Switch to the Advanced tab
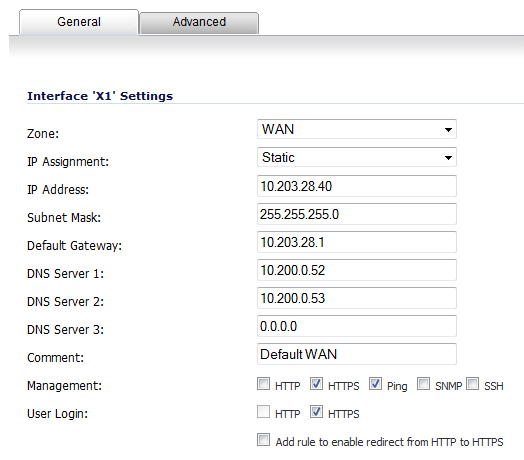The width and height of the screenshot is (524, 460). tap(199, 22)
